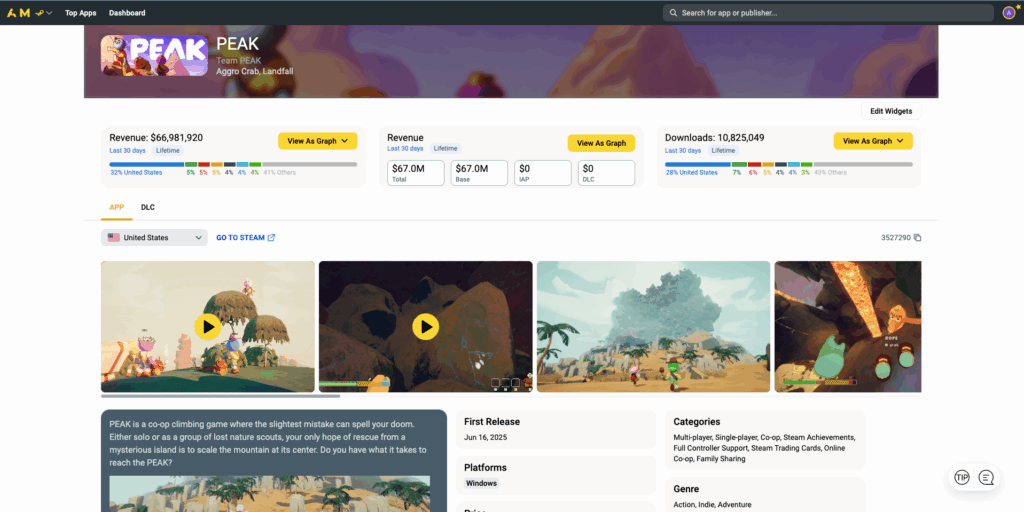Click the Edit Widgets button
The image size is (1024, 512).
coord(890,111)
